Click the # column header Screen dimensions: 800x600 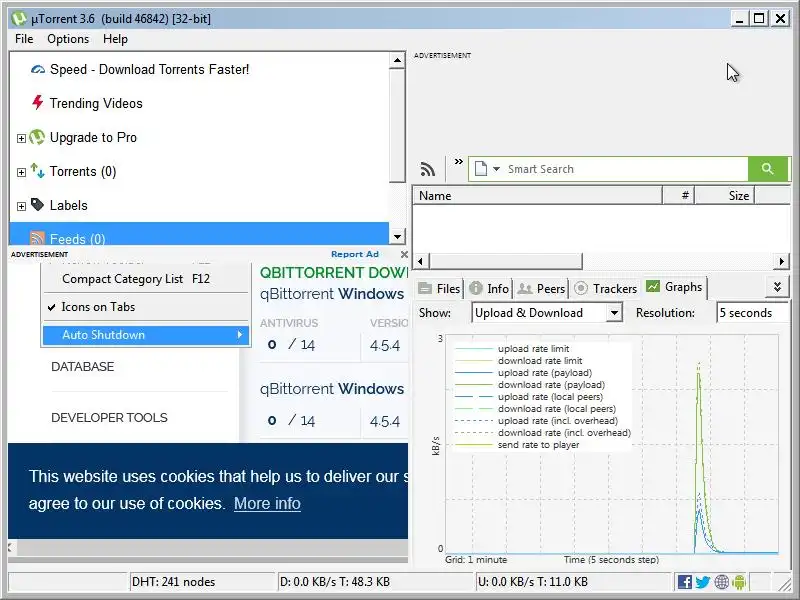coord(679,195)
